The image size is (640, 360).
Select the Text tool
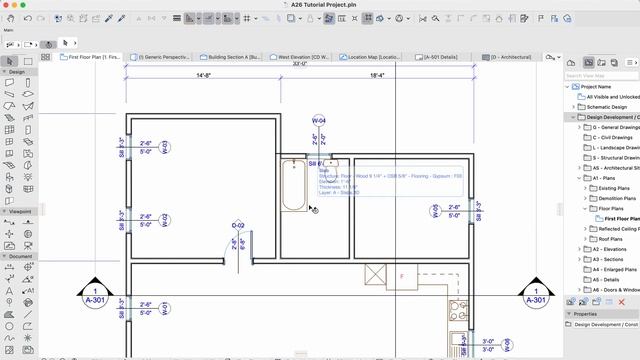[x=9, y=291]
